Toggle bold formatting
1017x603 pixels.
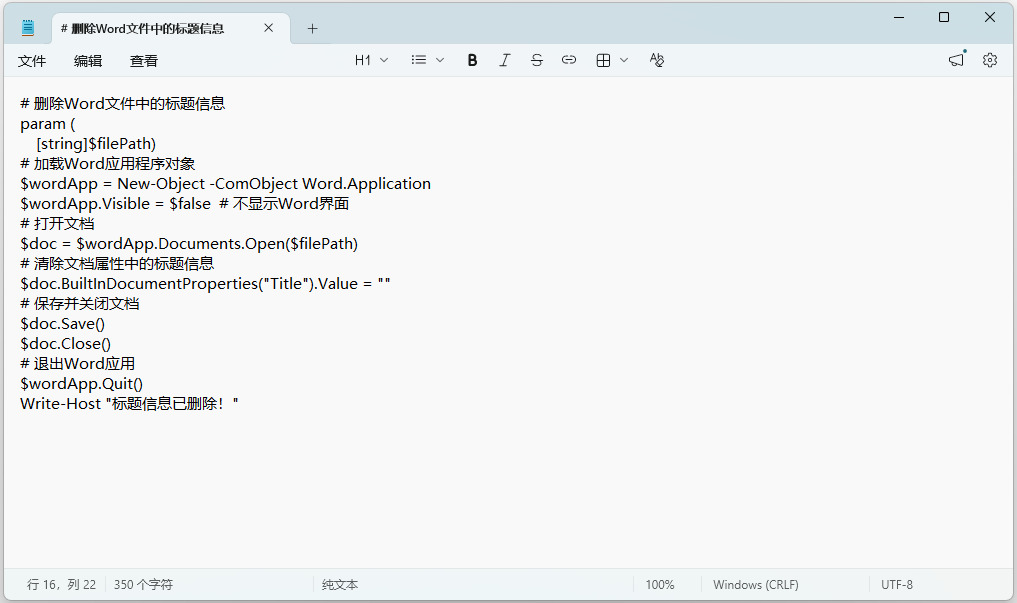pos(472,60)
